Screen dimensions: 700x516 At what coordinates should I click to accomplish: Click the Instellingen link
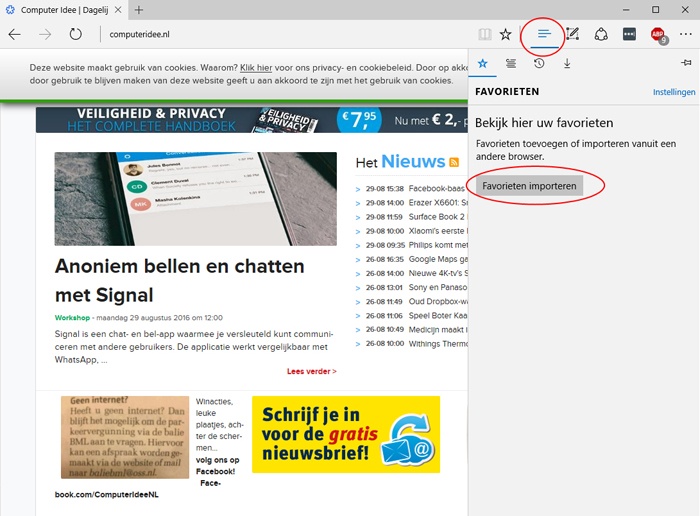[x=674, y=92]
